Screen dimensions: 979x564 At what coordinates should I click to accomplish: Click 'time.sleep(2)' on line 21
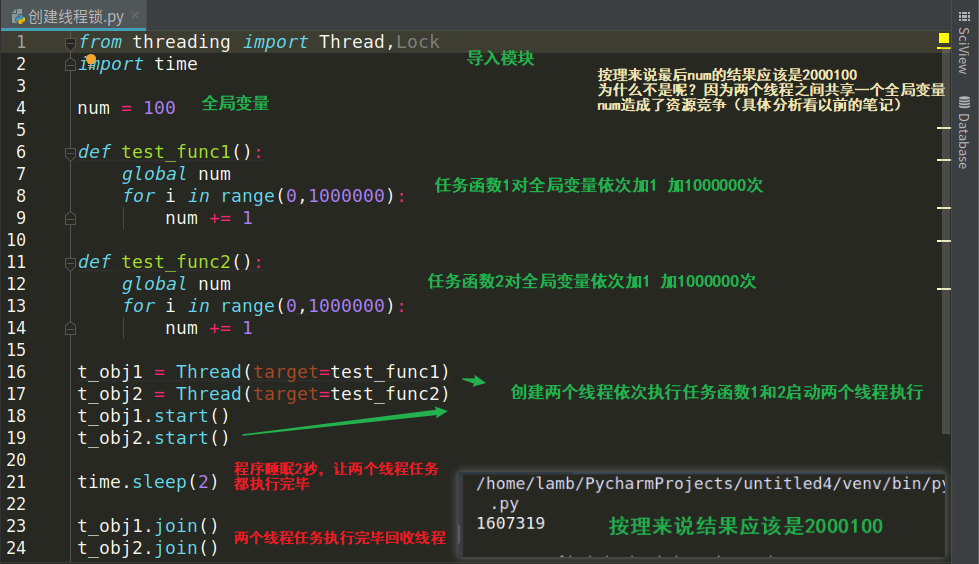point(148,482)
